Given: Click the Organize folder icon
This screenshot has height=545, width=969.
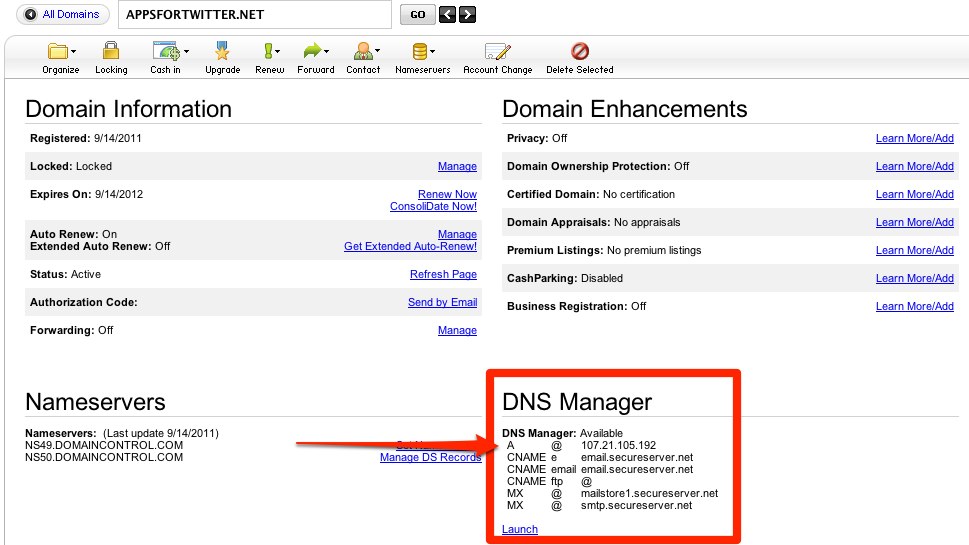Looking at the screenshot, I should [x=57, y=51].
